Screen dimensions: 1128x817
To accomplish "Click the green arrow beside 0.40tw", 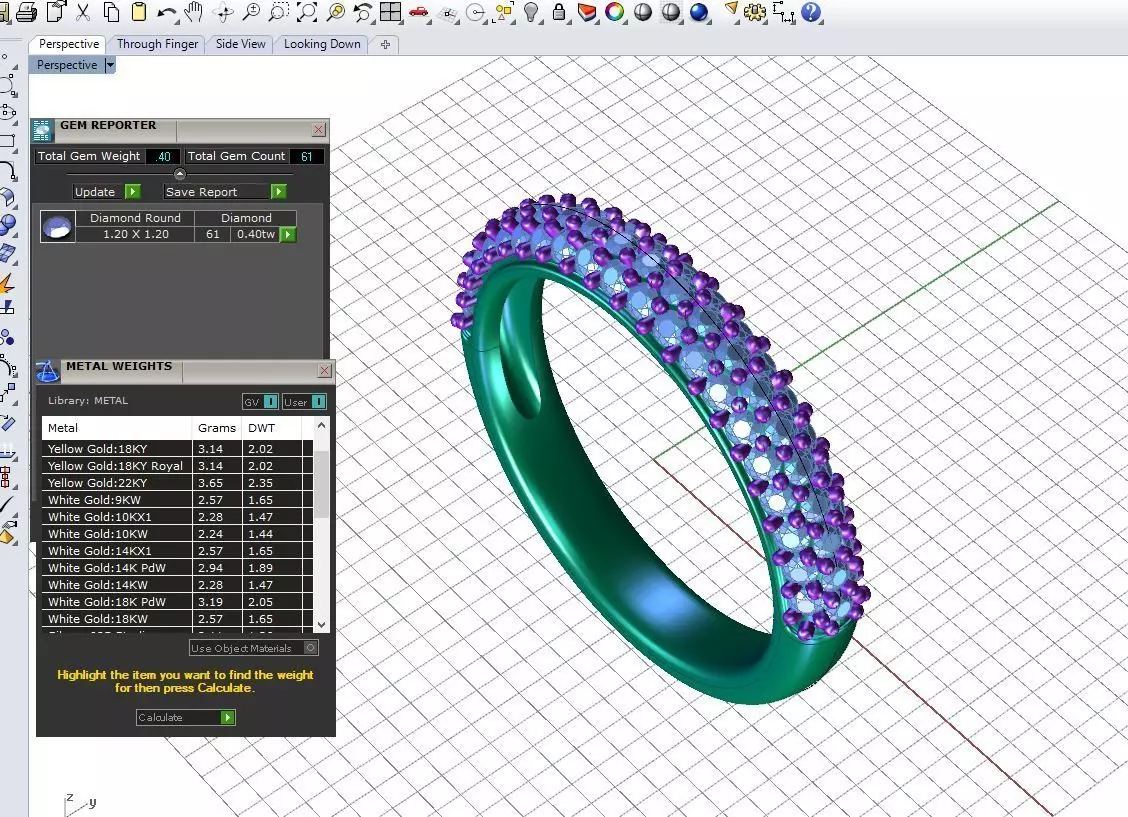I will 288,234.
